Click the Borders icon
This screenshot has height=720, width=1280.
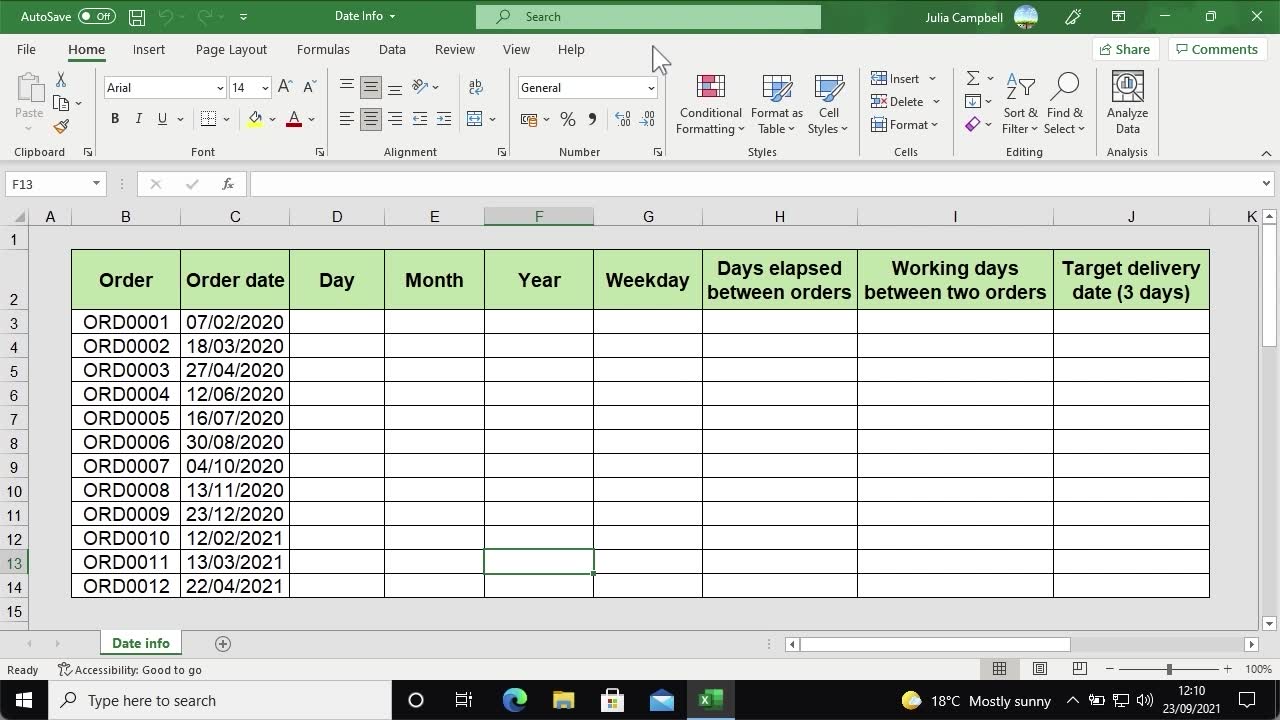pyautogui.click(x=208, y=119)
